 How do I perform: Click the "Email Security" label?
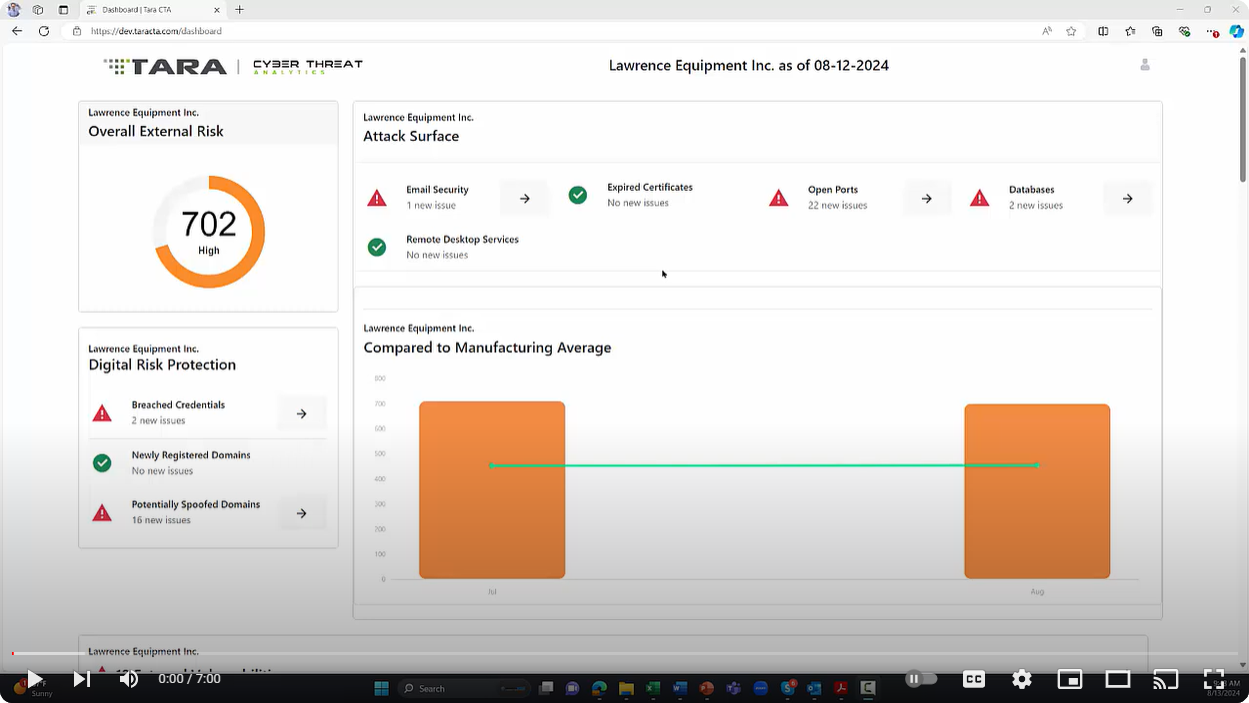(437, 190)
